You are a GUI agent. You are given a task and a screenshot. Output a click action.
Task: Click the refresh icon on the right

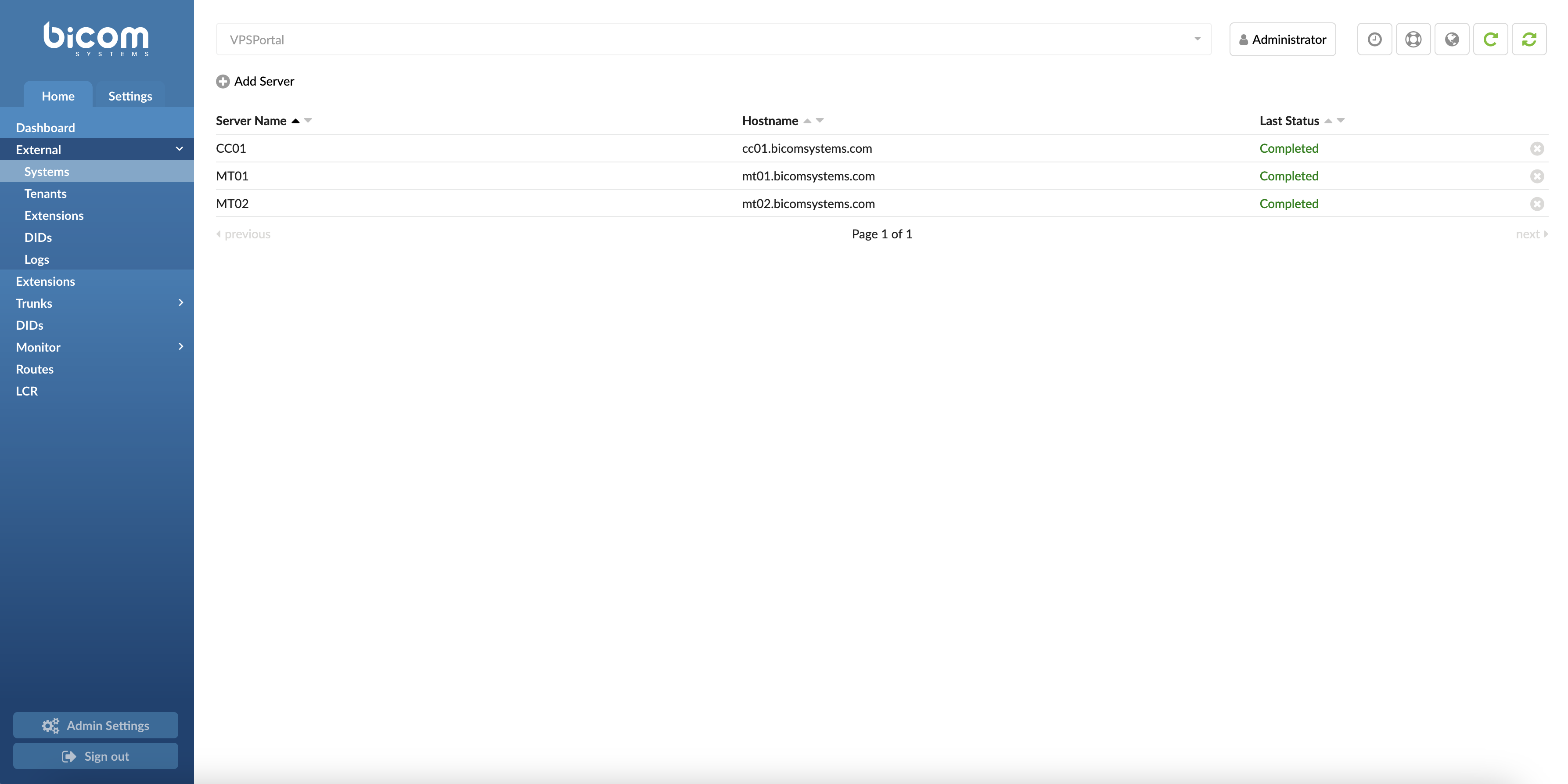point(1529,38)
